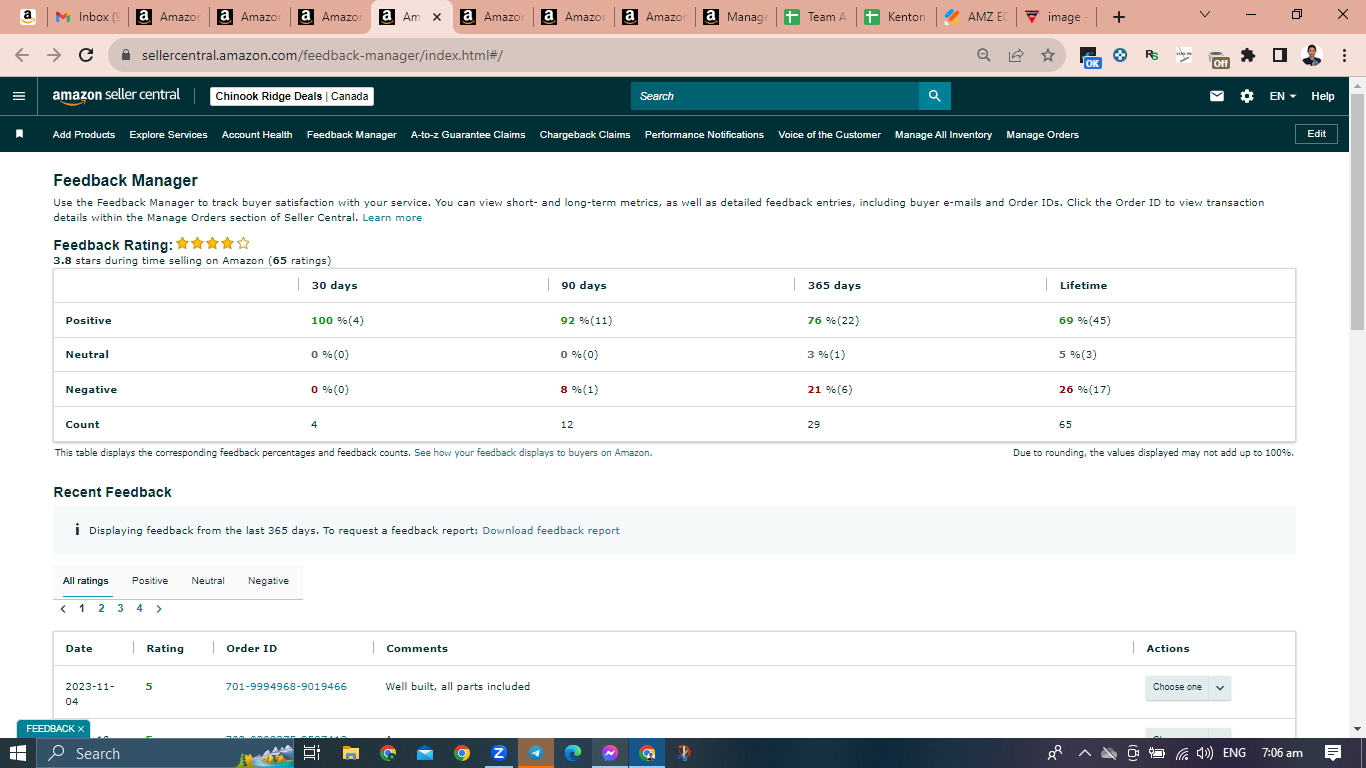Open Feedback Manager in the navigation bar

point(352,135)
